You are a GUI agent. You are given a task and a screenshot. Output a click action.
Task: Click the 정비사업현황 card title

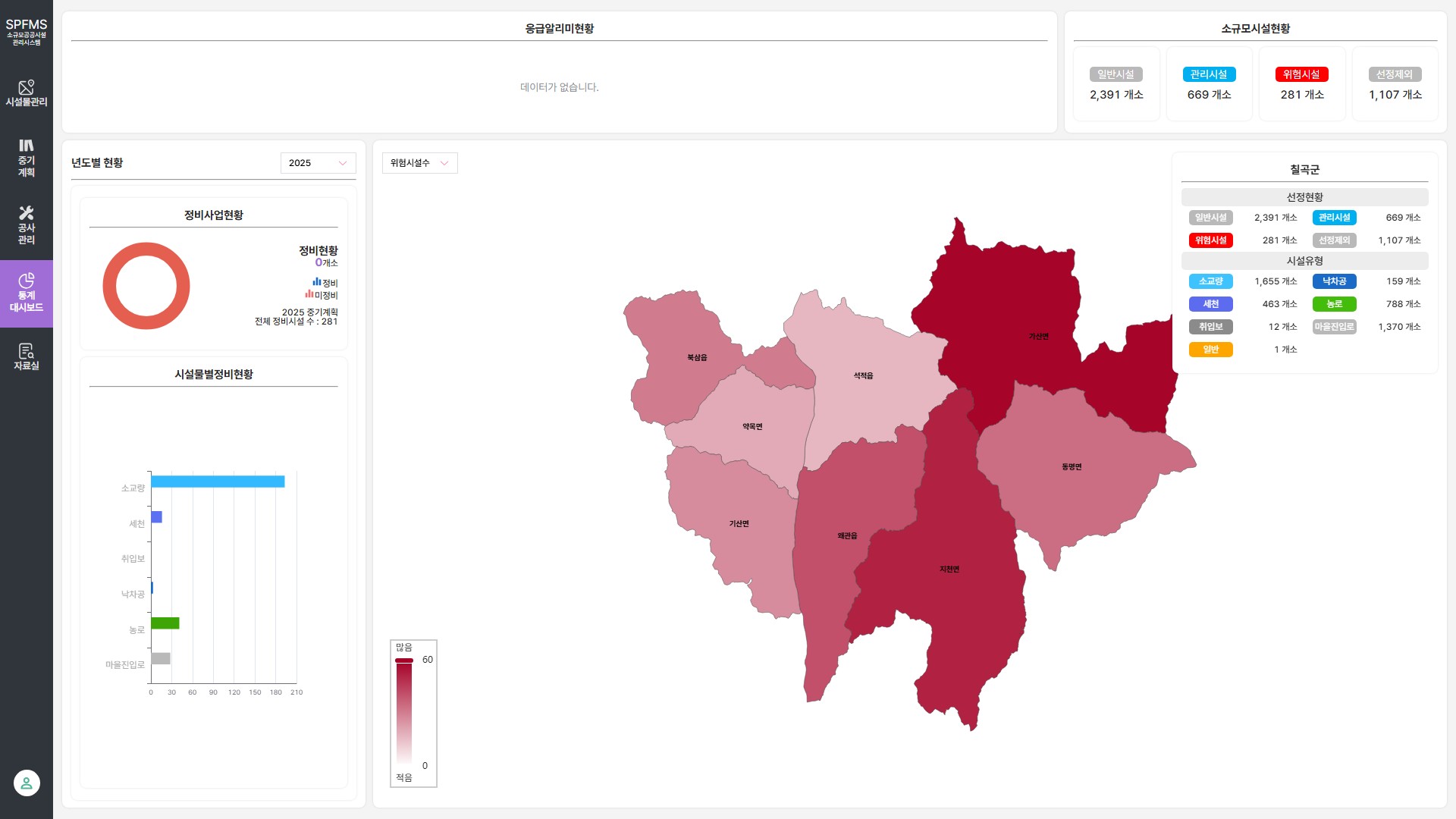tap(214, 215)
